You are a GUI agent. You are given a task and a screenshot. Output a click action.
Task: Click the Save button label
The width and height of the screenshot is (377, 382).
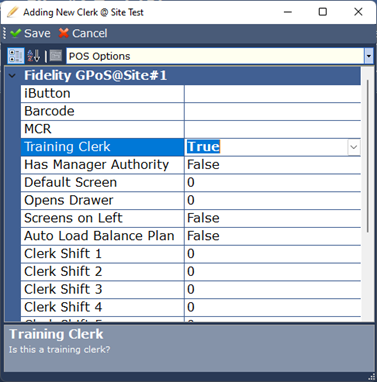[x=37, y=33]
